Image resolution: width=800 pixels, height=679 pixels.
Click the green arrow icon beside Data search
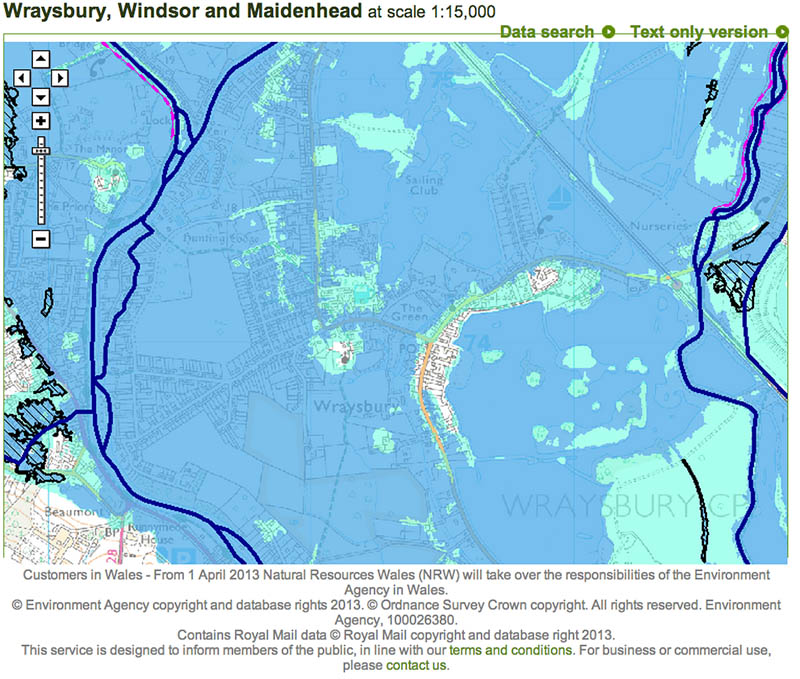click(x=608, y=32)
